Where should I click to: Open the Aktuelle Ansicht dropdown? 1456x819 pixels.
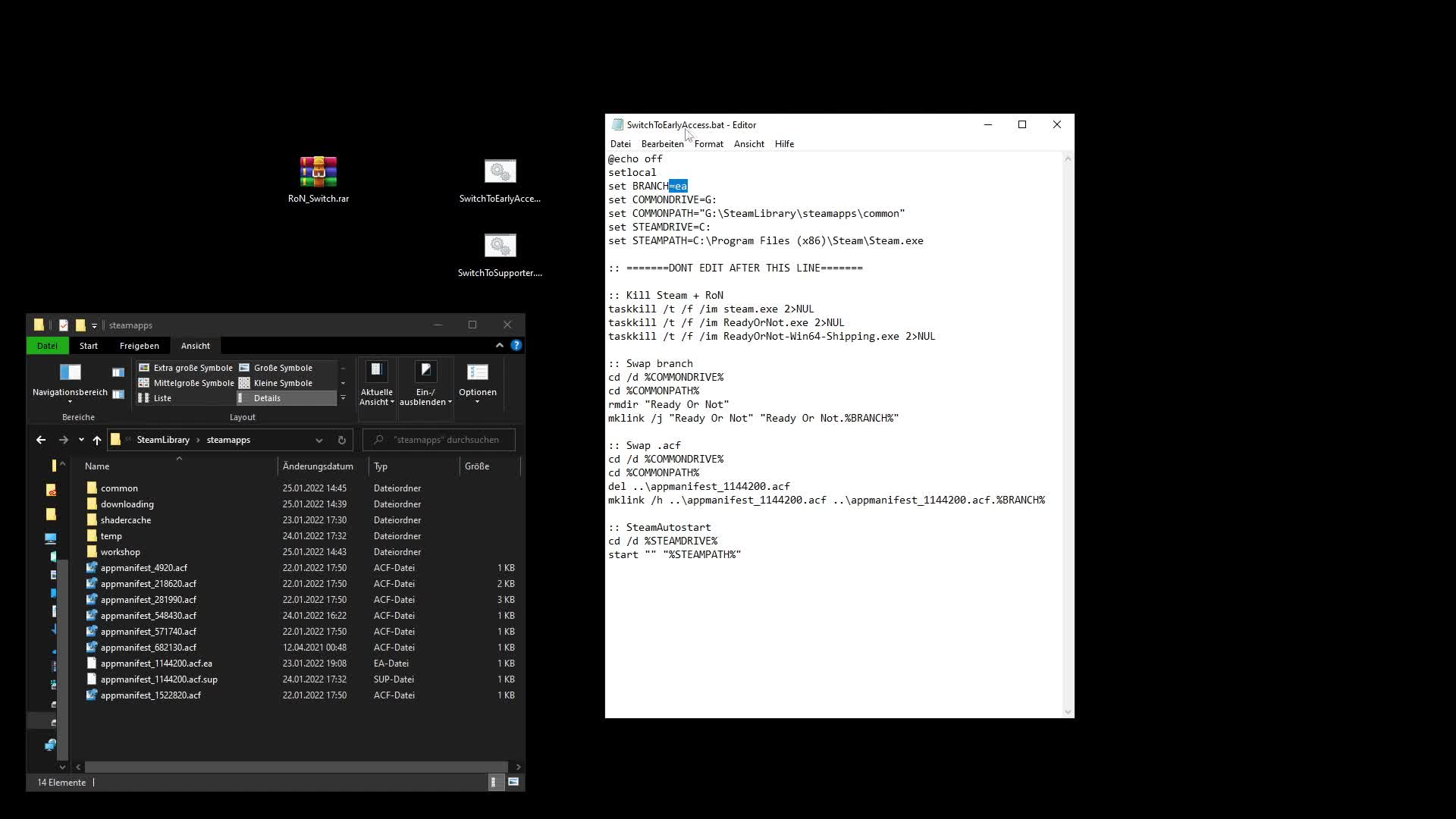(377, 384)
